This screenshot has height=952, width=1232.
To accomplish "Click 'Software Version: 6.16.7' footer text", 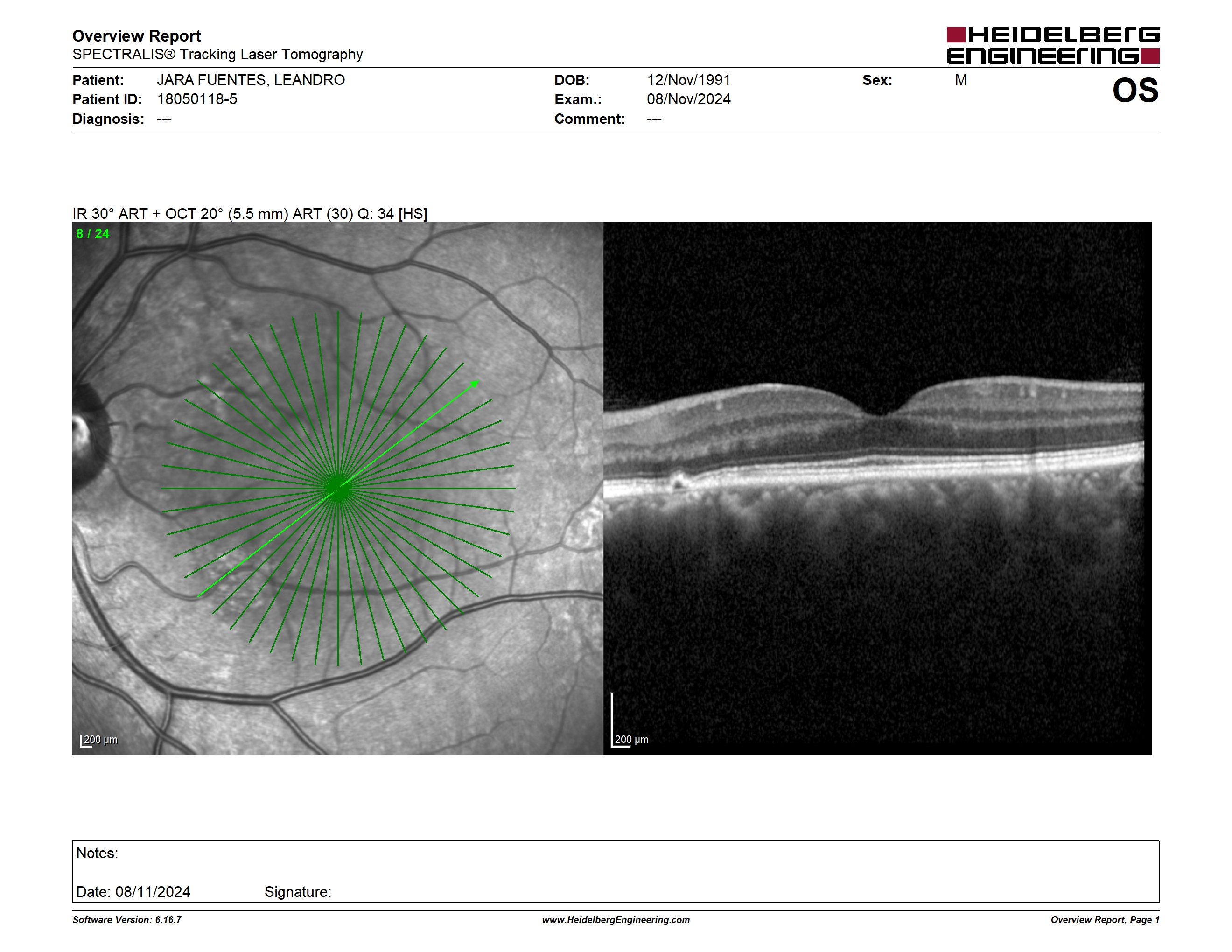I will [x=127, y=920].
